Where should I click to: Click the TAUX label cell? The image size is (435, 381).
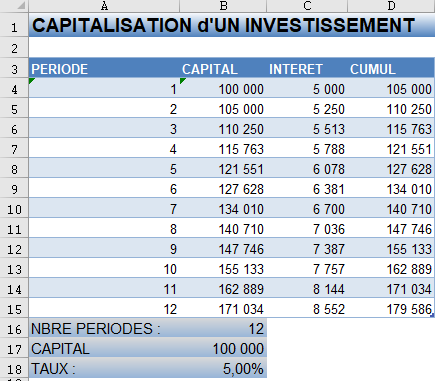tap(104, 369)
